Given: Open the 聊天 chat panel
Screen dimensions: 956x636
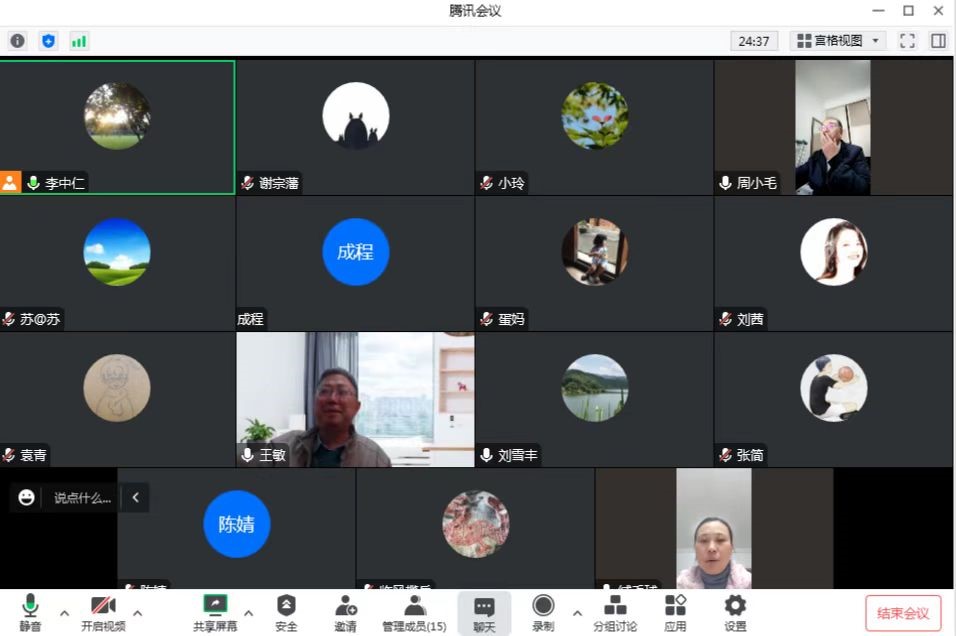Looking at the screenshot, I should (484, 612).
